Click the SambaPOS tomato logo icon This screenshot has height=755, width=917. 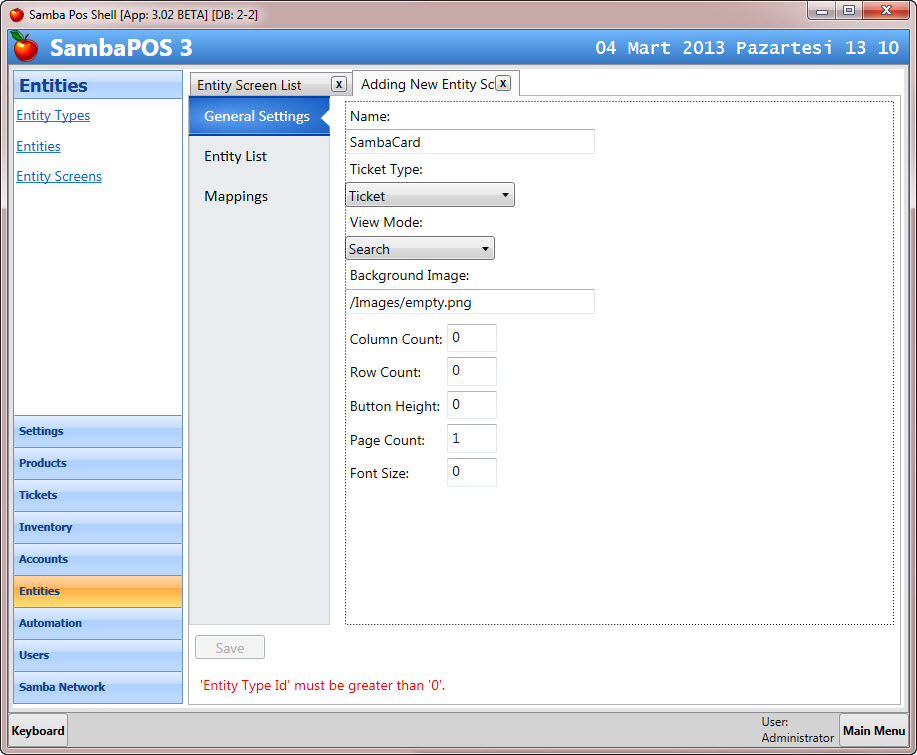25,46
